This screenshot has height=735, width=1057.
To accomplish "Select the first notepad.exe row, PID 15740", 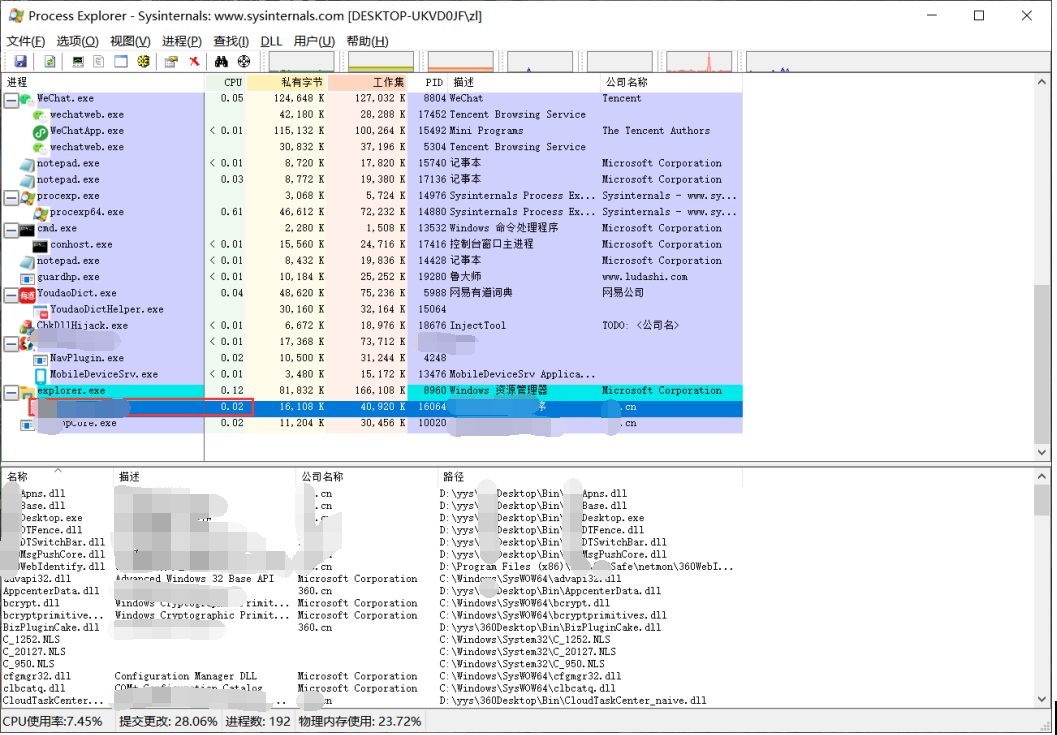I will (x=372, y=164).
